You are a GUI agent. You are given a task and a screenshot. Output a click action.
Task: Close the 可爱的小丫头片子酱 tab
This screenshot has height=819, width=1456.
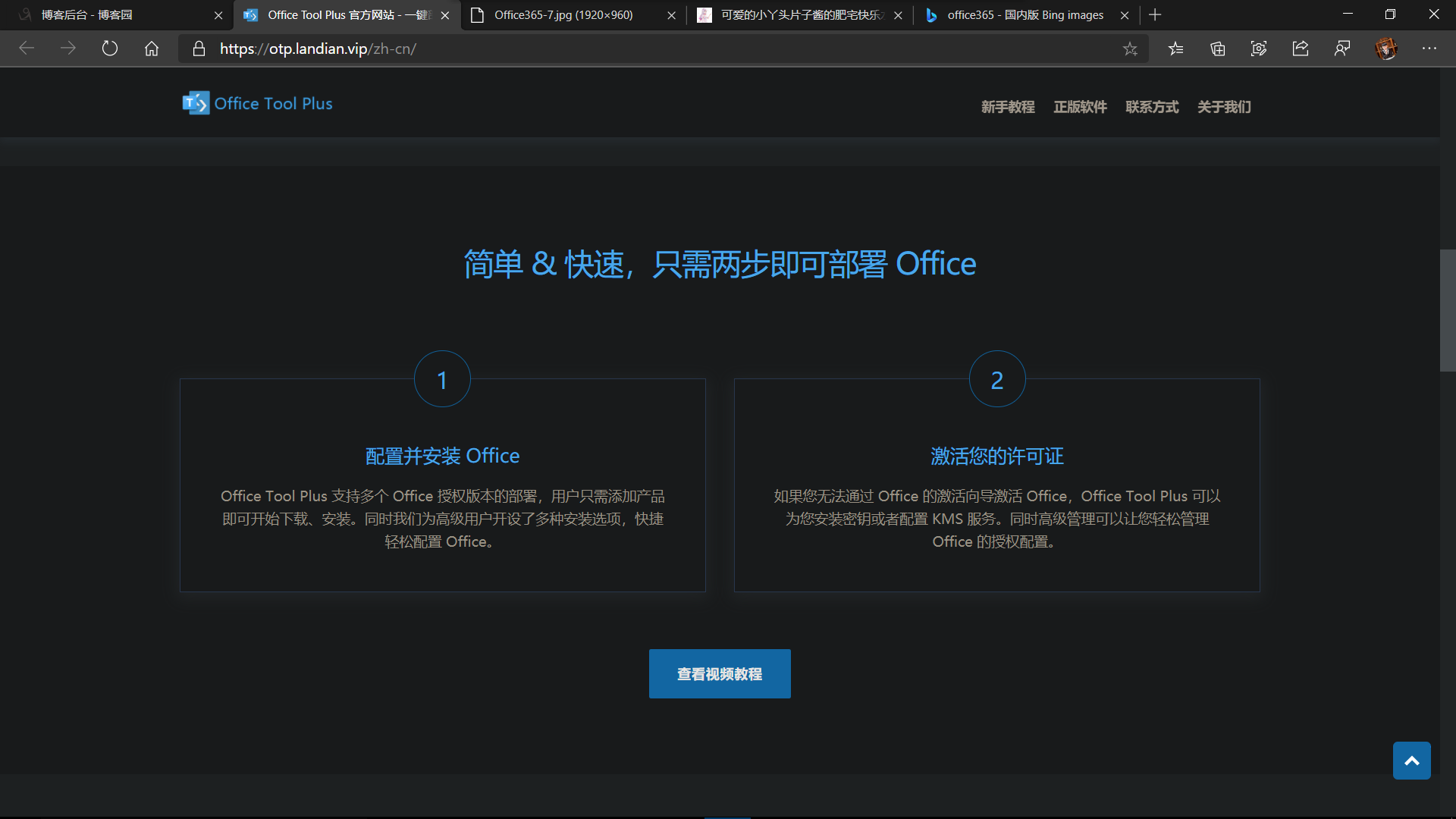click(x=898, y=15)
